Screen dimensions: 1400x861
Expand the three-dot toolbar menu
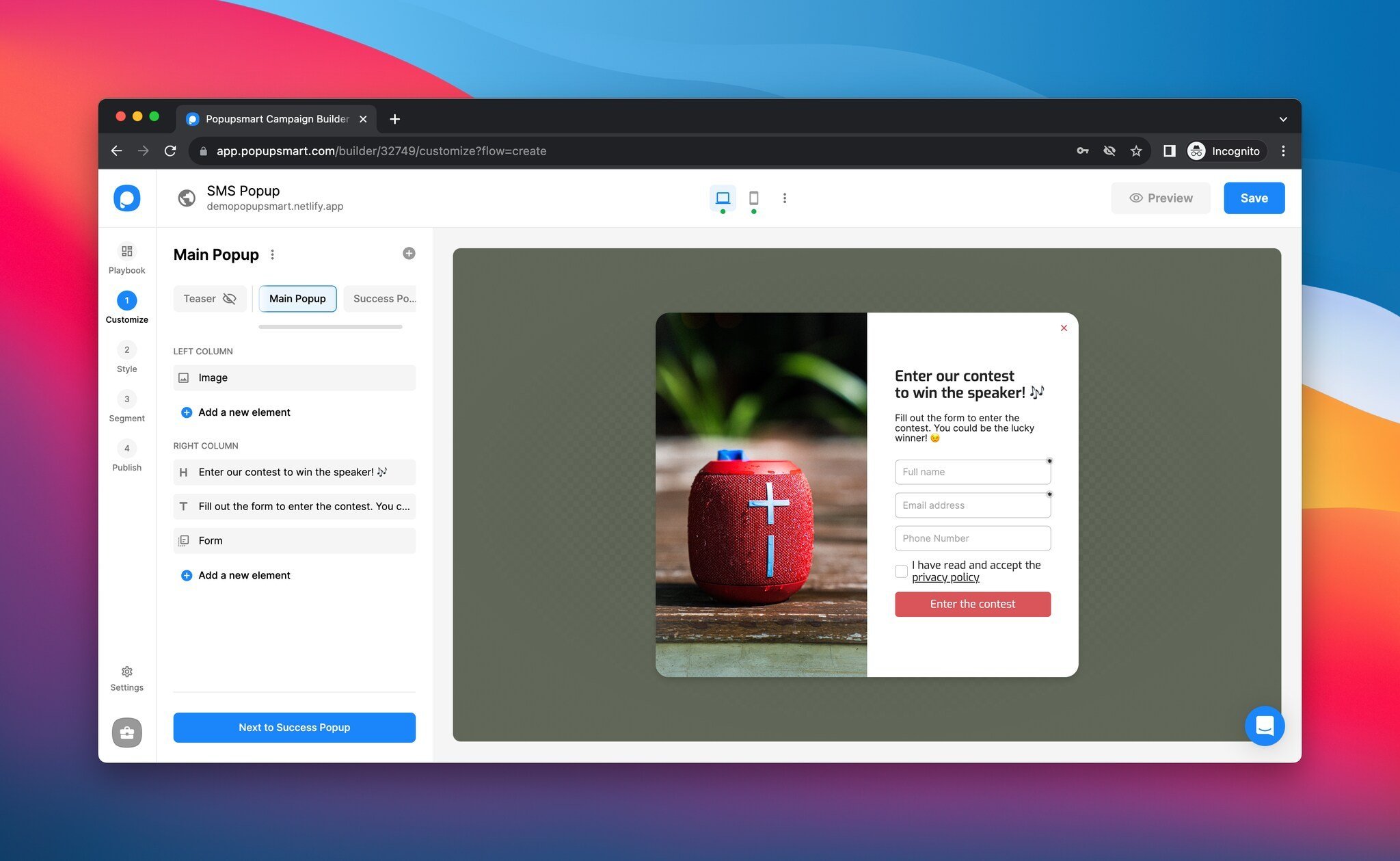pos(785,198)
